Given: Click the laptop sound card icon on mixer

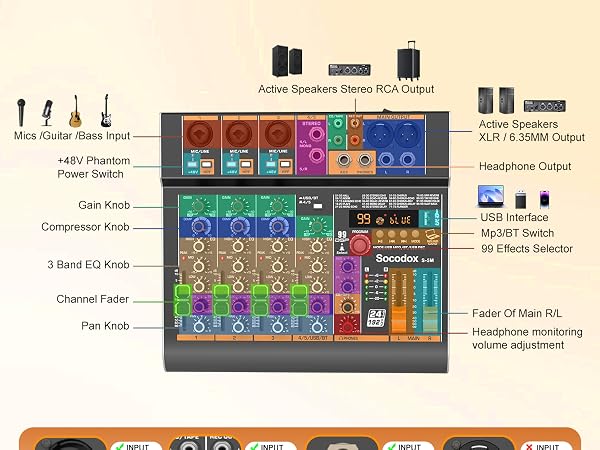Looking at the screenshot, I should click(432, 235).
